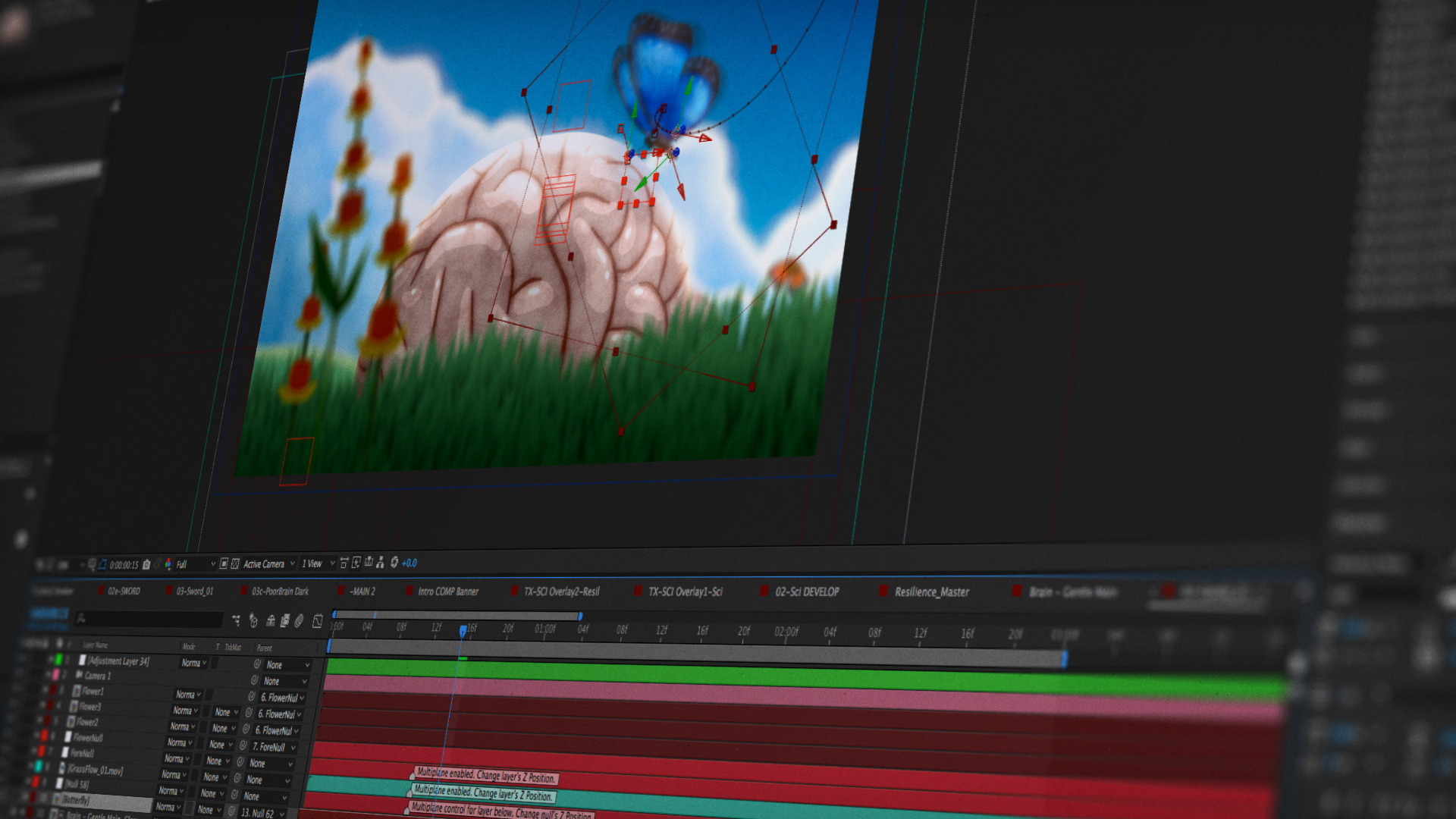This screenshot has height=819, width=1456.
Task: Click the 0:00:00:15 timecode readout
Action: coord(124,565)
